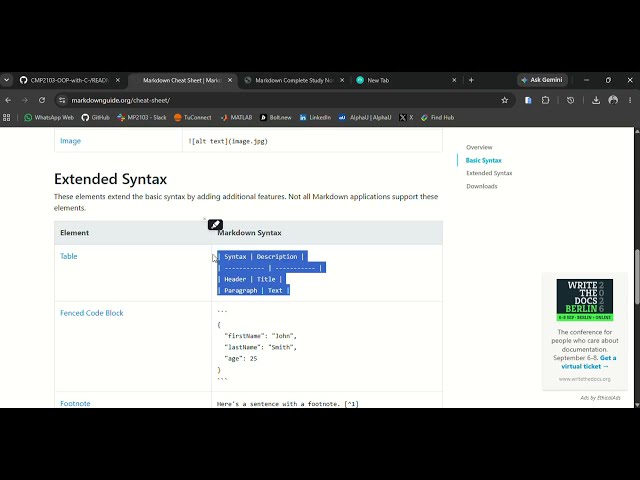This screenshot has height=480, width=640.
Task: Click the page vertical scrollbar thumb
Action: click(x=637, y=277)
